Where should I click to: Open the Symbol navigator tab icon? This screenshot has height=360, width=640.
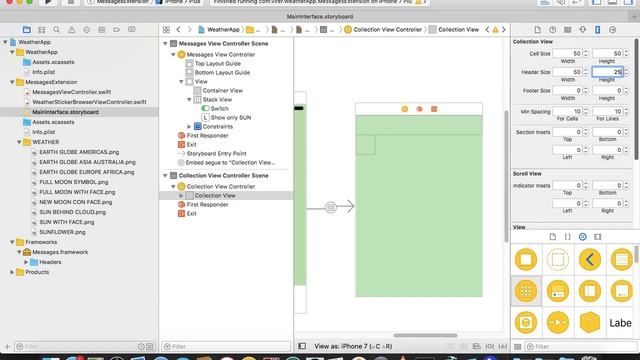(42, 30)
